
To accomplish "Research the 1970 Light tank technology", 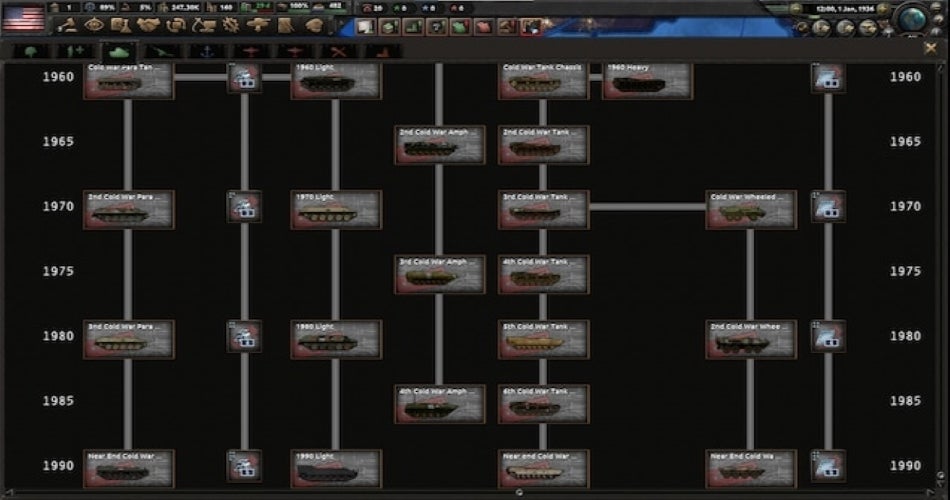I will 335,209.
